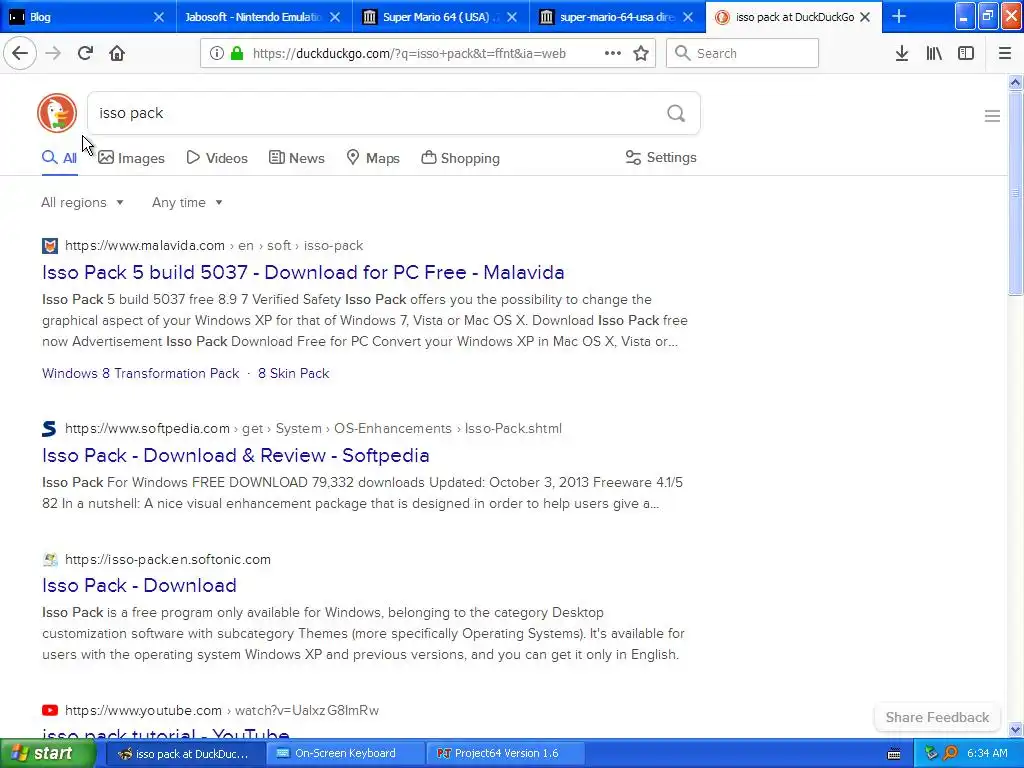Open a new tab with plus button
Viewport: 1024px width, 768px height.
tap(899, 16)
